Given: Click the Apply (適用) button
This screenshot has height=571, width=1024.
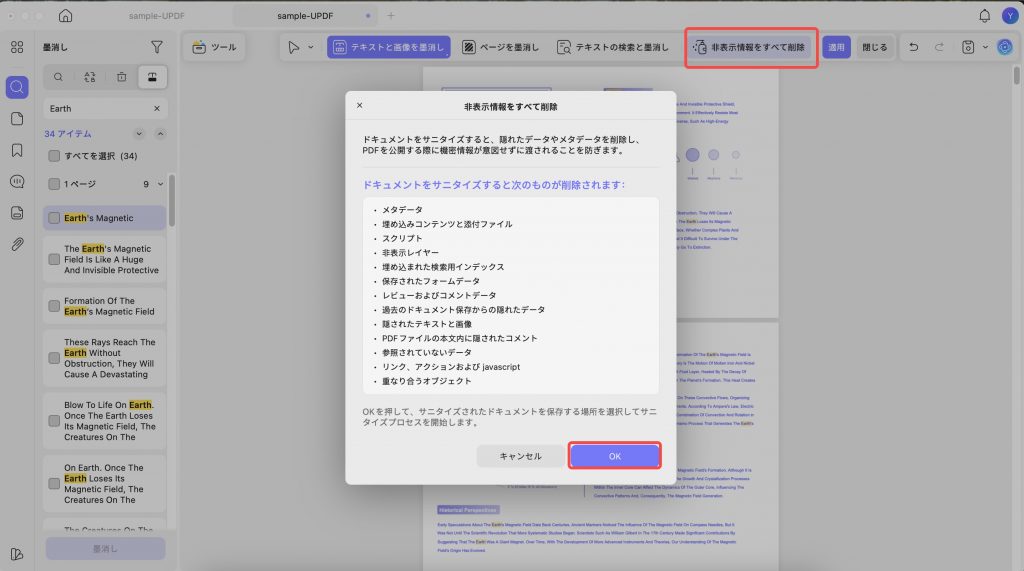Looking at the screenshot, I should [x=836, y=47].
